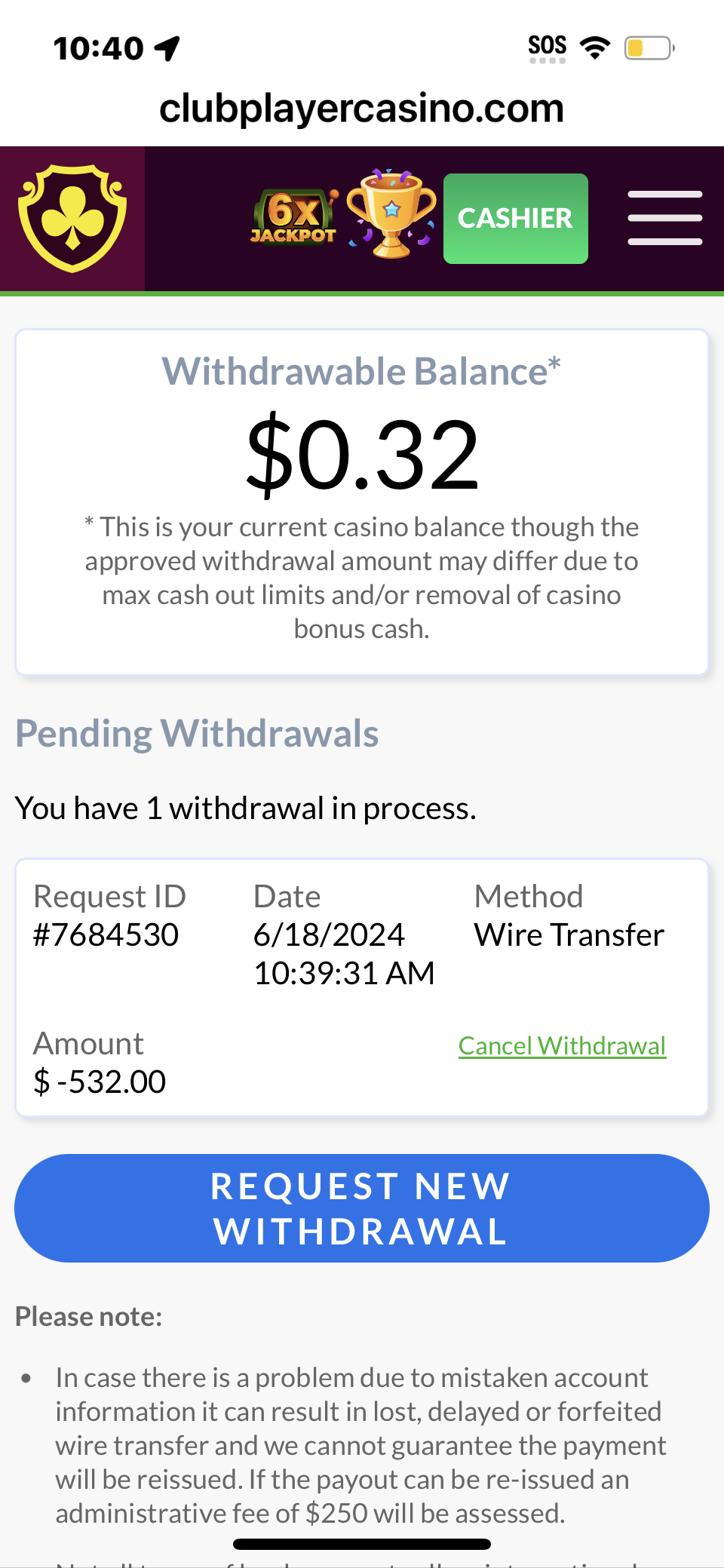
Task: Tap the gold trophy icon
Action: coord(391,215)
